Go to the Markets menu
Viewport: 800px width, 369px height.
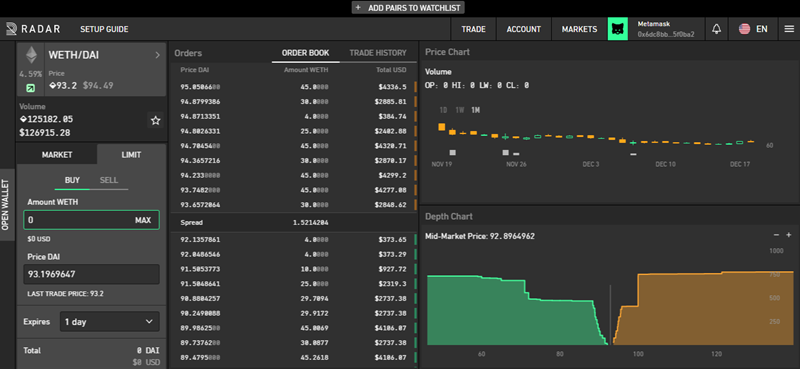(580, 29)
